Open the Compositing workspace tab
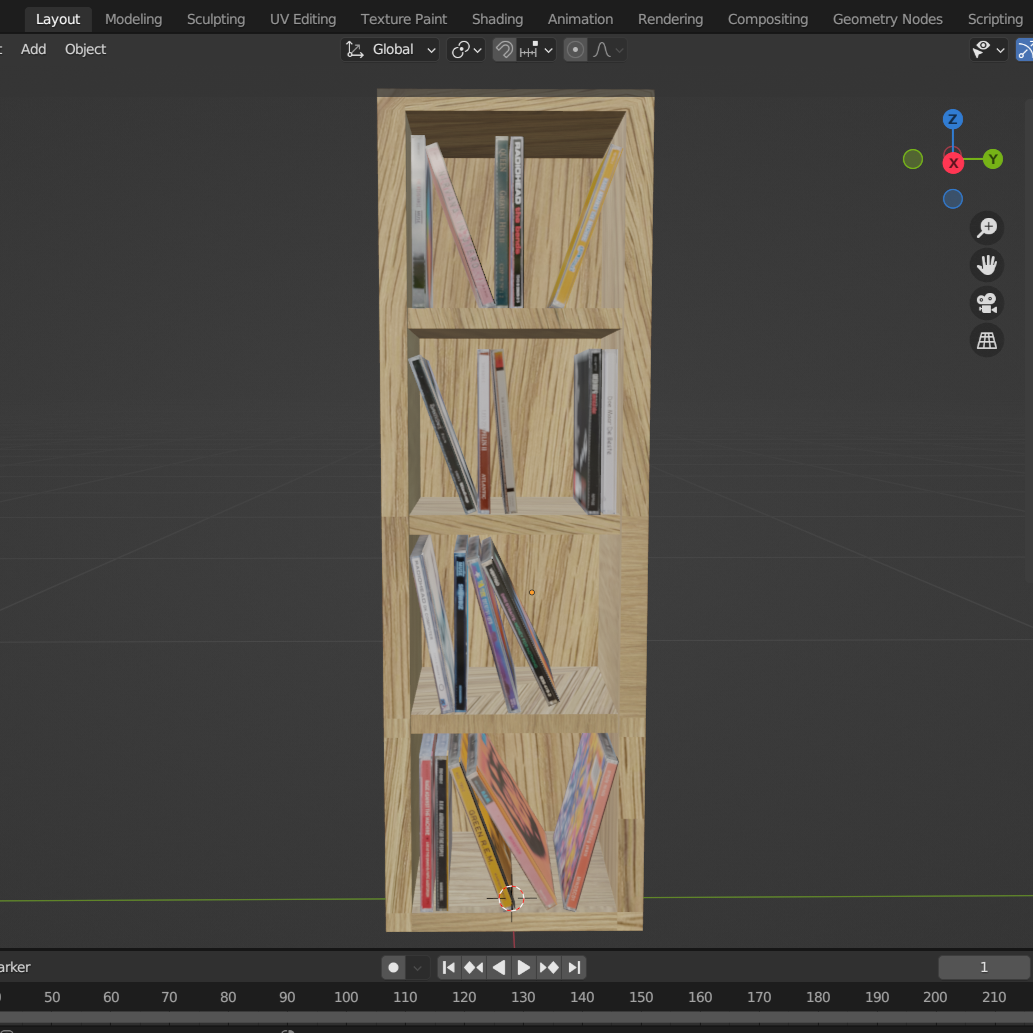The image size is (1033, 1033). pyautogui.click(x=768, y=19)
